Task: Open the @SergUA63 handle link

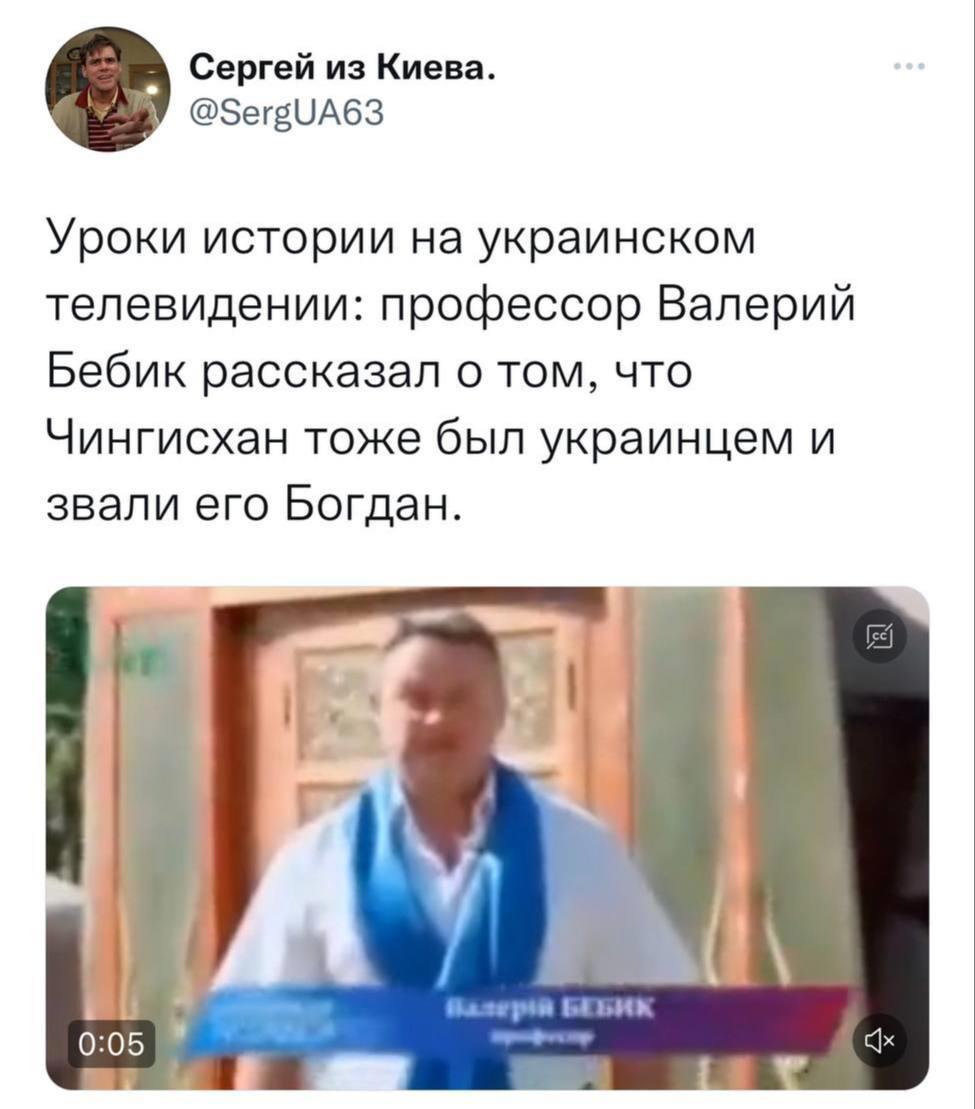Action: coord(287,112)
